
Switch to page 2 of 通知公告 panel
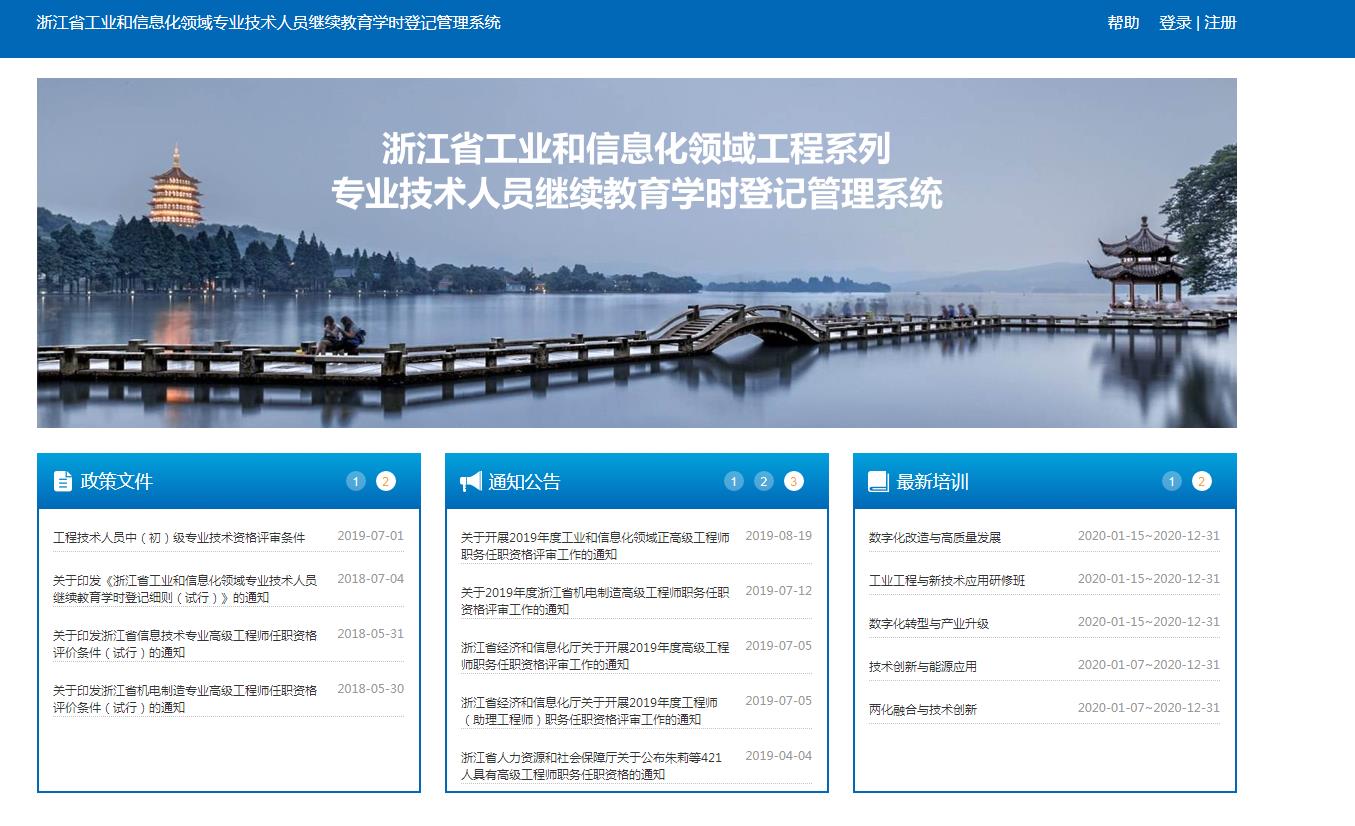pyautogui.click(x=764, y=482)
